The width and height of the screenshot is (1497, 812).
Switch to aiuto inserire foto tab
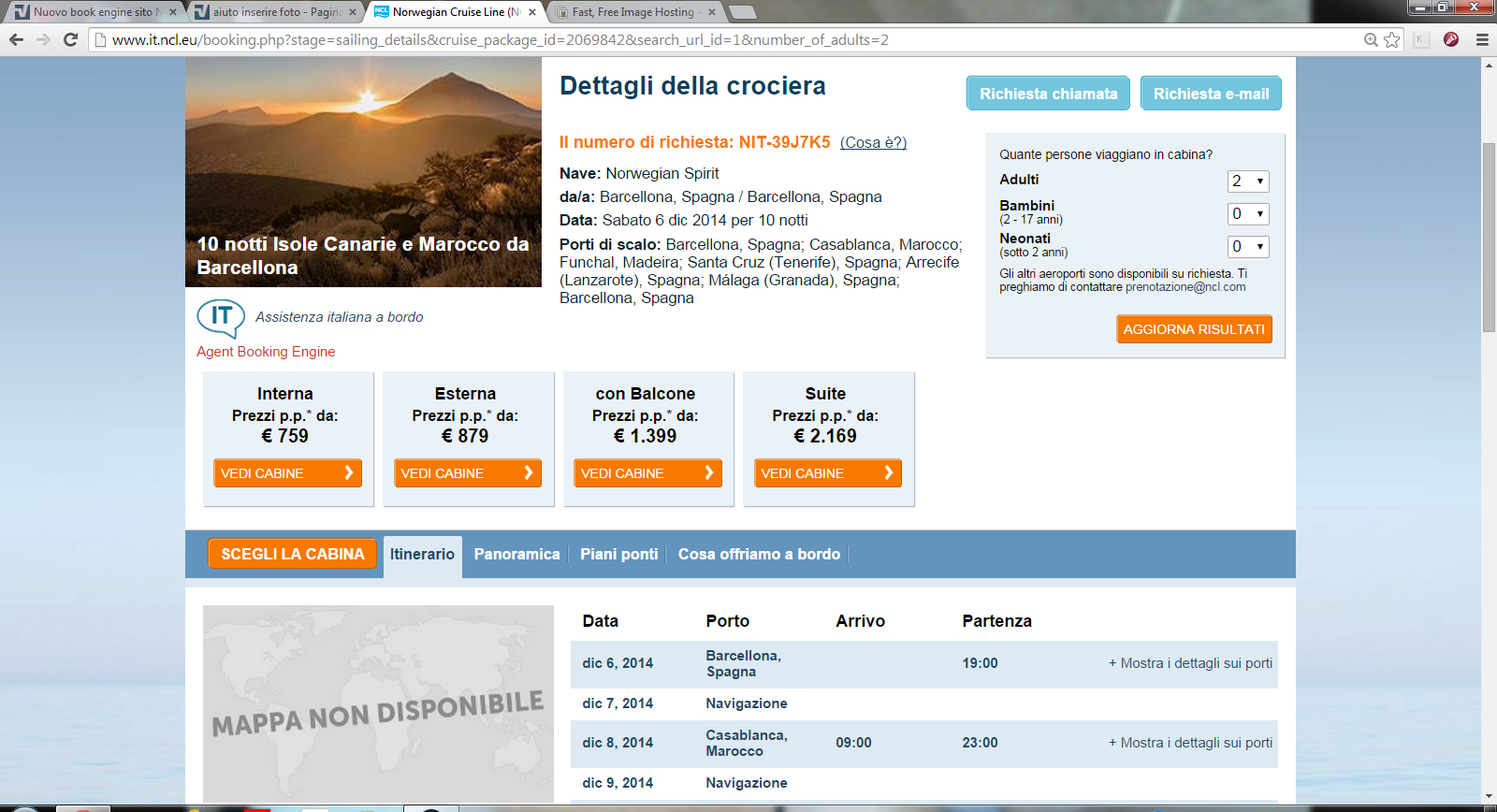[275, 12]
